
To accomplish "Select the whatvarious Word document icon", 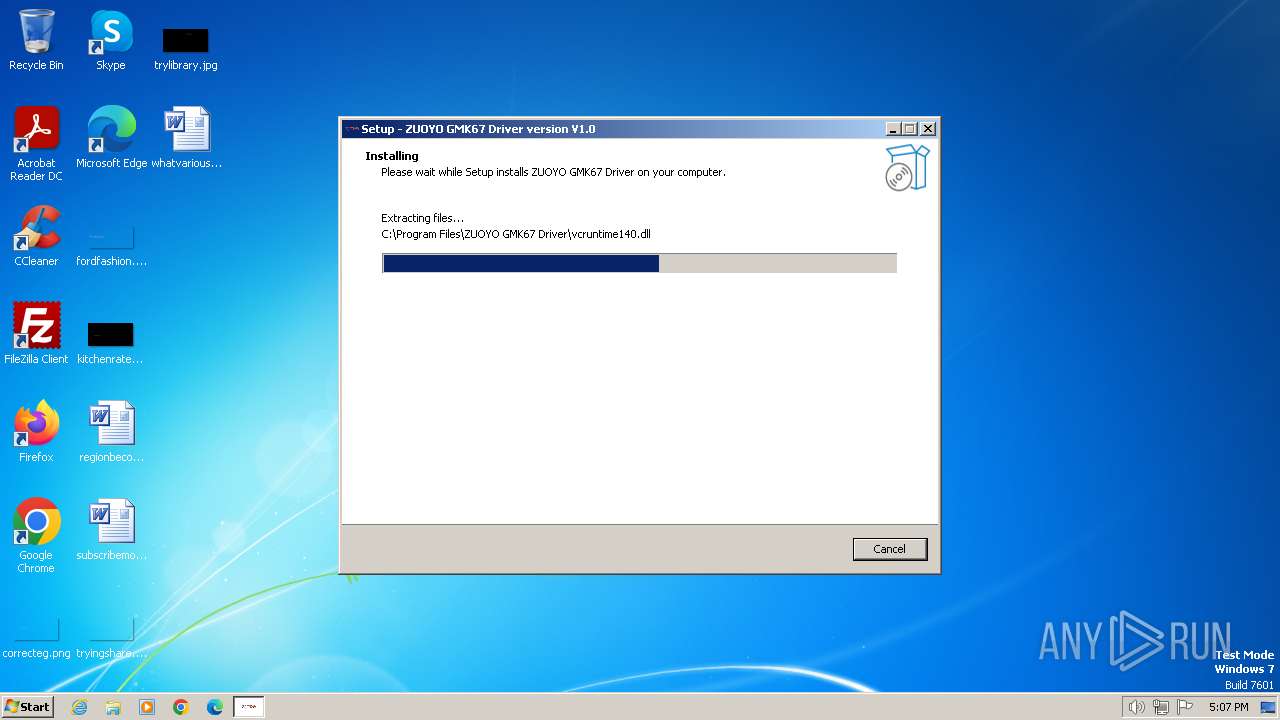I will click(x=187, y=138).
